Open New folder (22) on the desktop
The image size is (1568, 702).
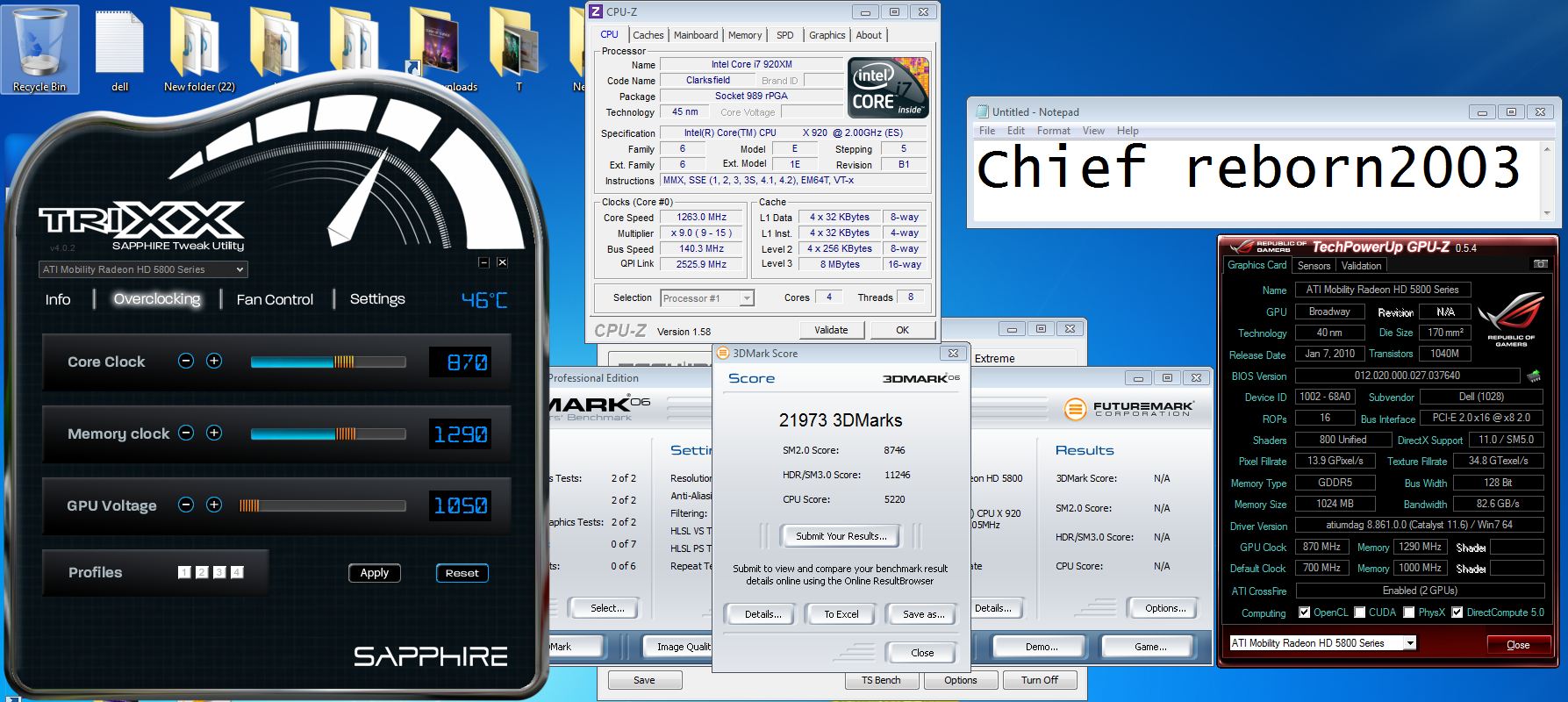pos(199,50)
